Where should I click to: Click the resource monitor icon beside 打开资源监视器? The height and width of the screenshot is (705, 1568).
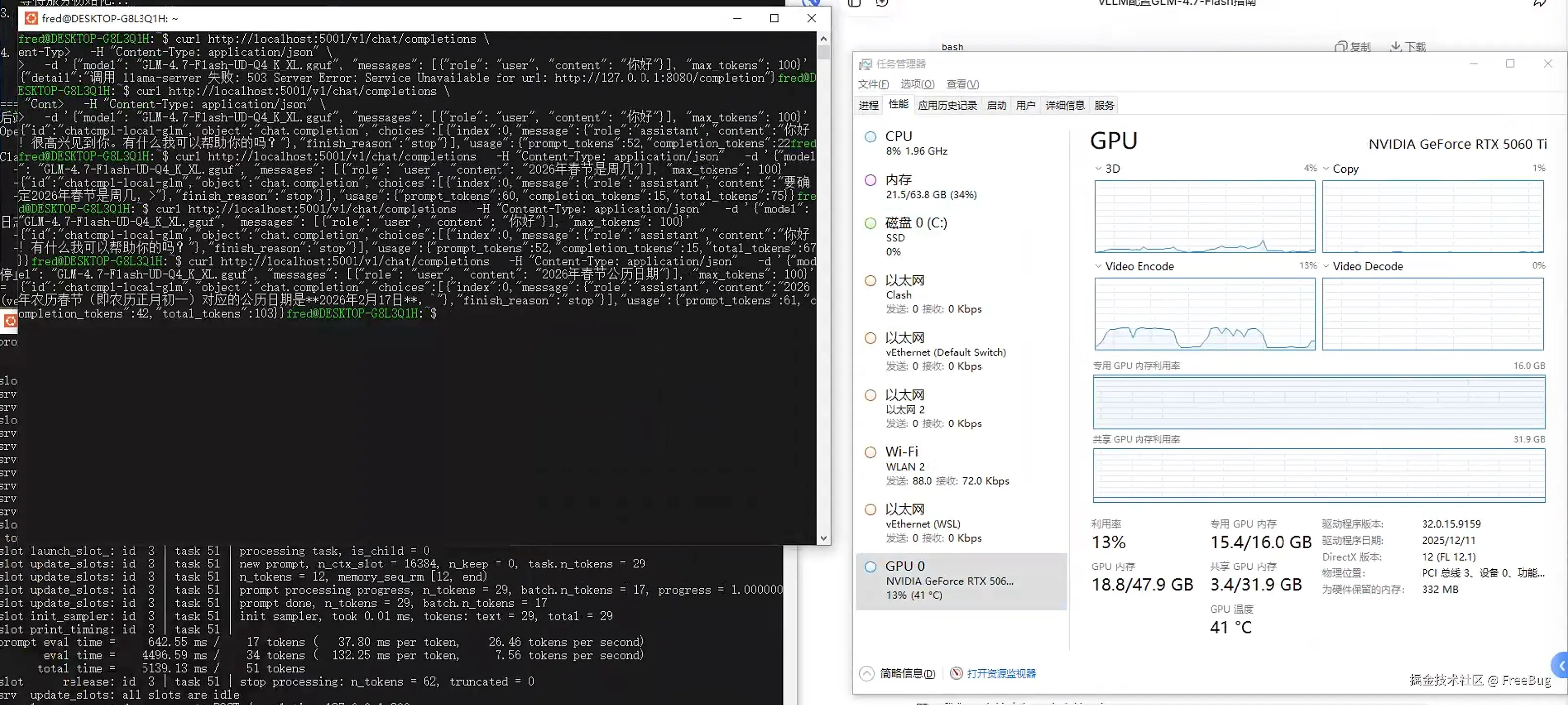[956, 673]
